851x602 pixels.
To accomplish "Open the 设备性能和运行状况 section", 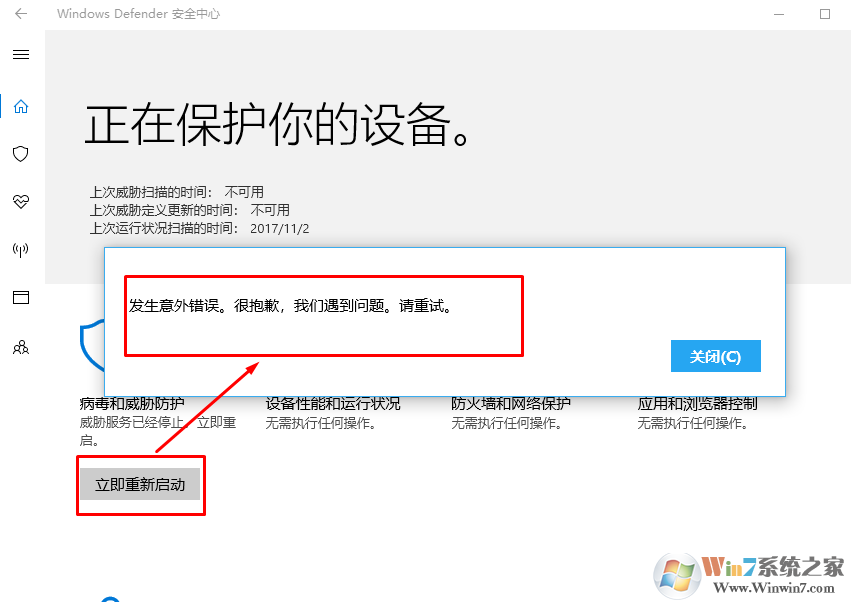I will click(x=333, y=404).
